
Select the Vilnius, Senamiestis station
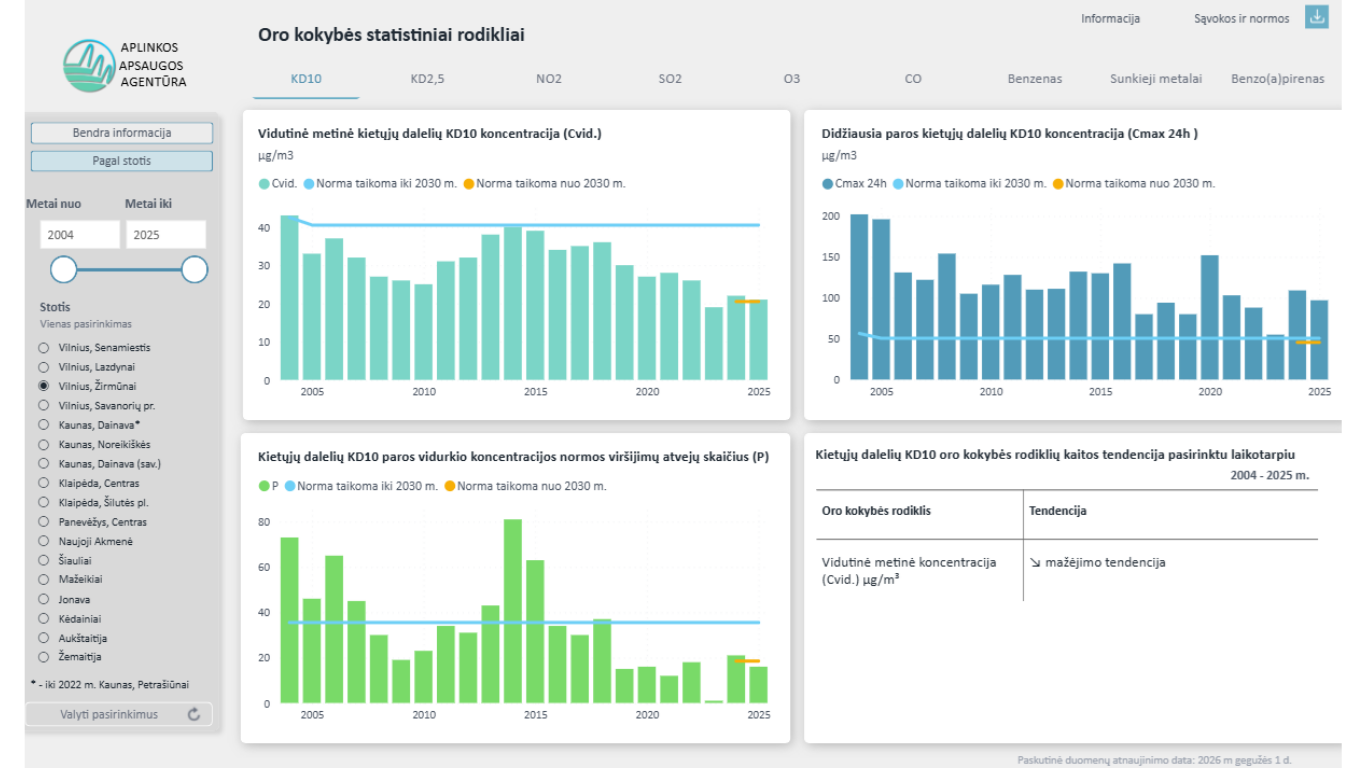[43, 348]
